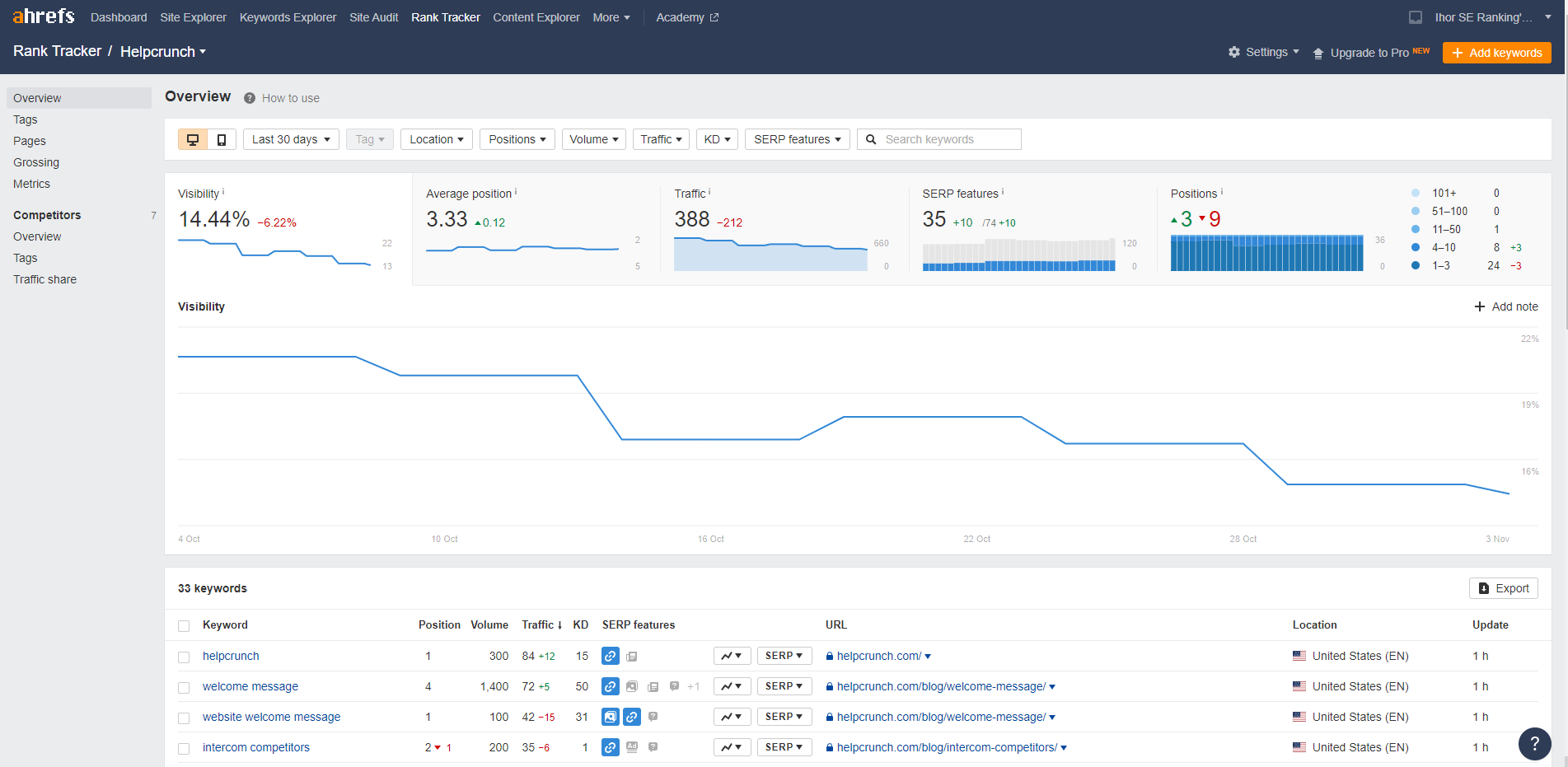Open the floating help question mark button
The image size is (1568, 767).
tap(1534, 743)
